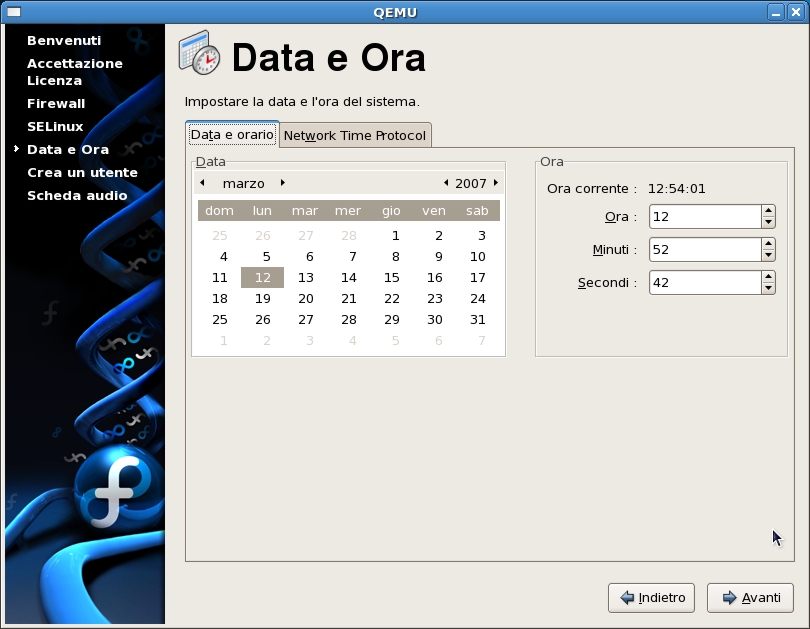The image size is (810, 629).
Task: Select day 12 in the calendar
Action: [x=262, y=278]
